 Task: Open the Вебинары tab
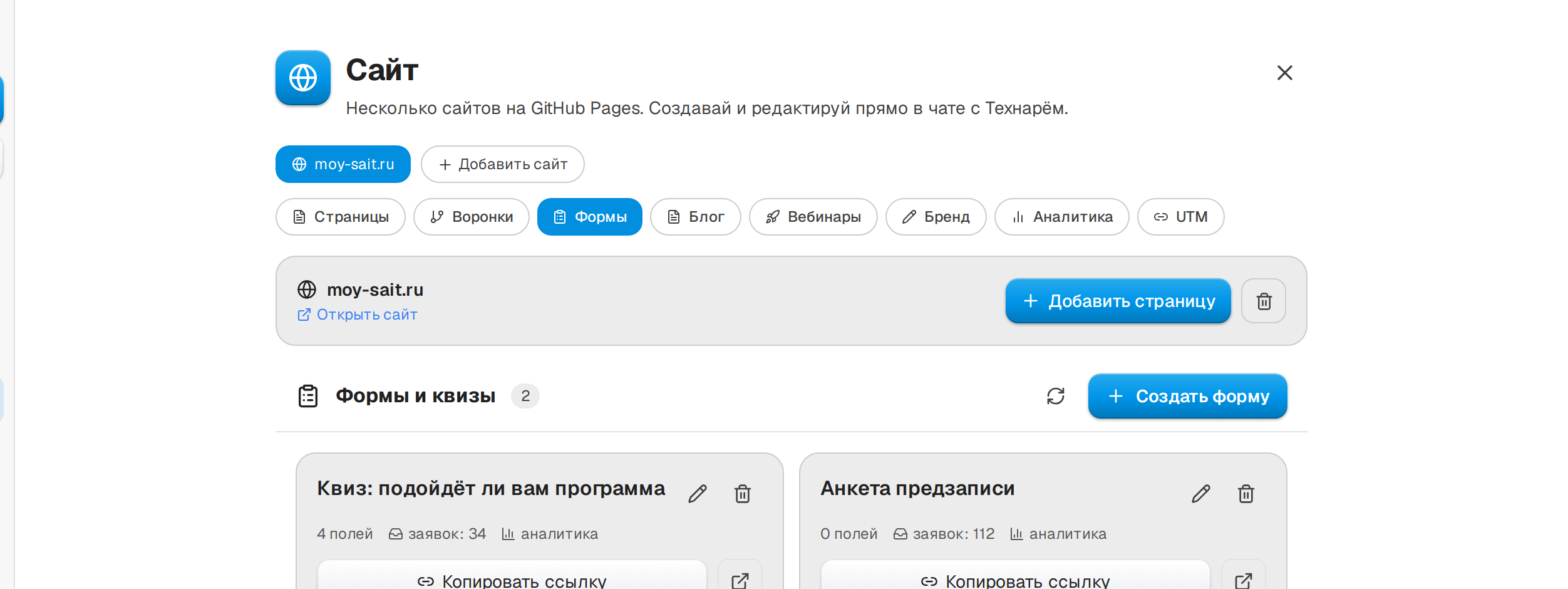(813, 217)
